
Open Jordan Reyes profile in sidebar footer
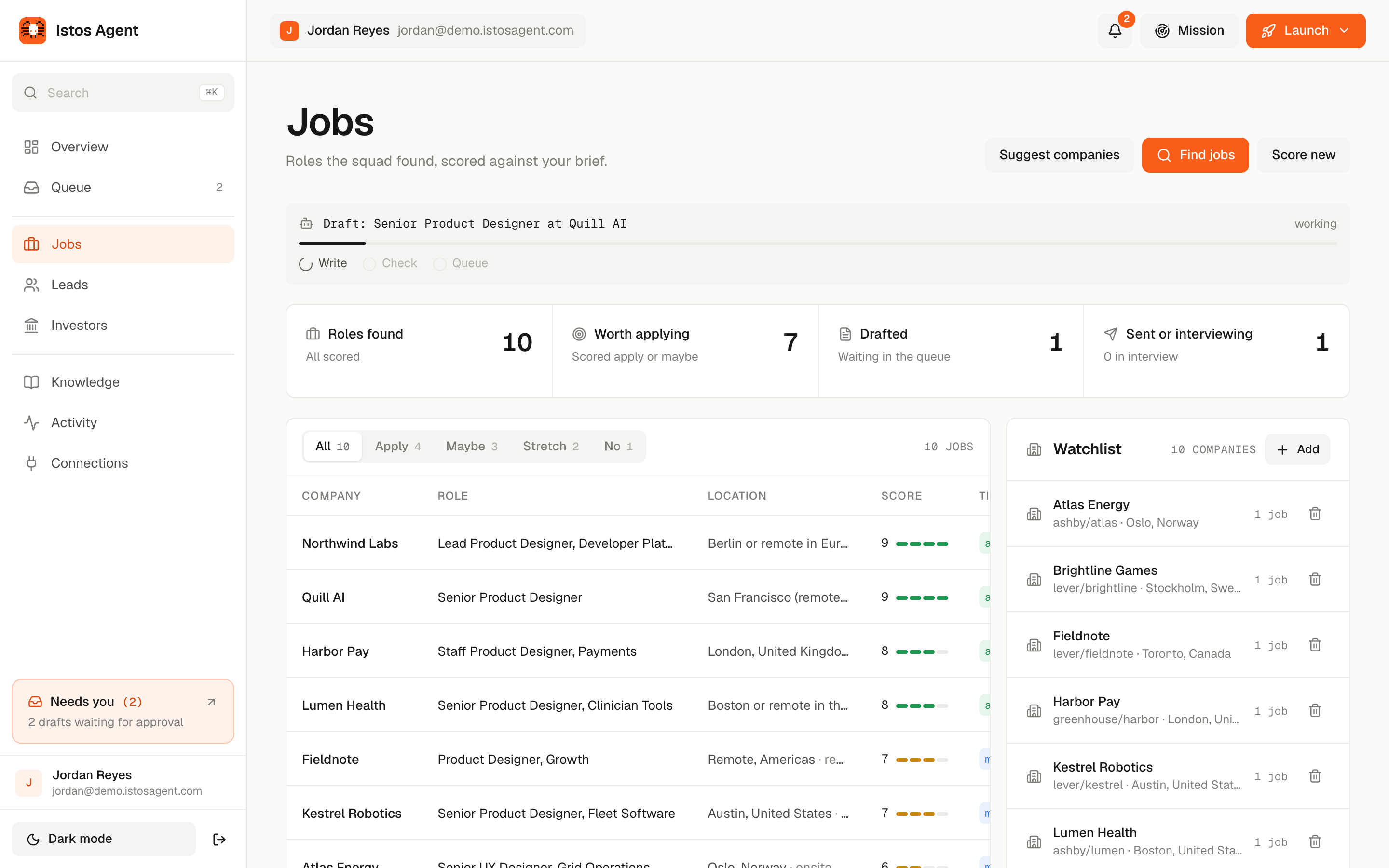point(123,783)
